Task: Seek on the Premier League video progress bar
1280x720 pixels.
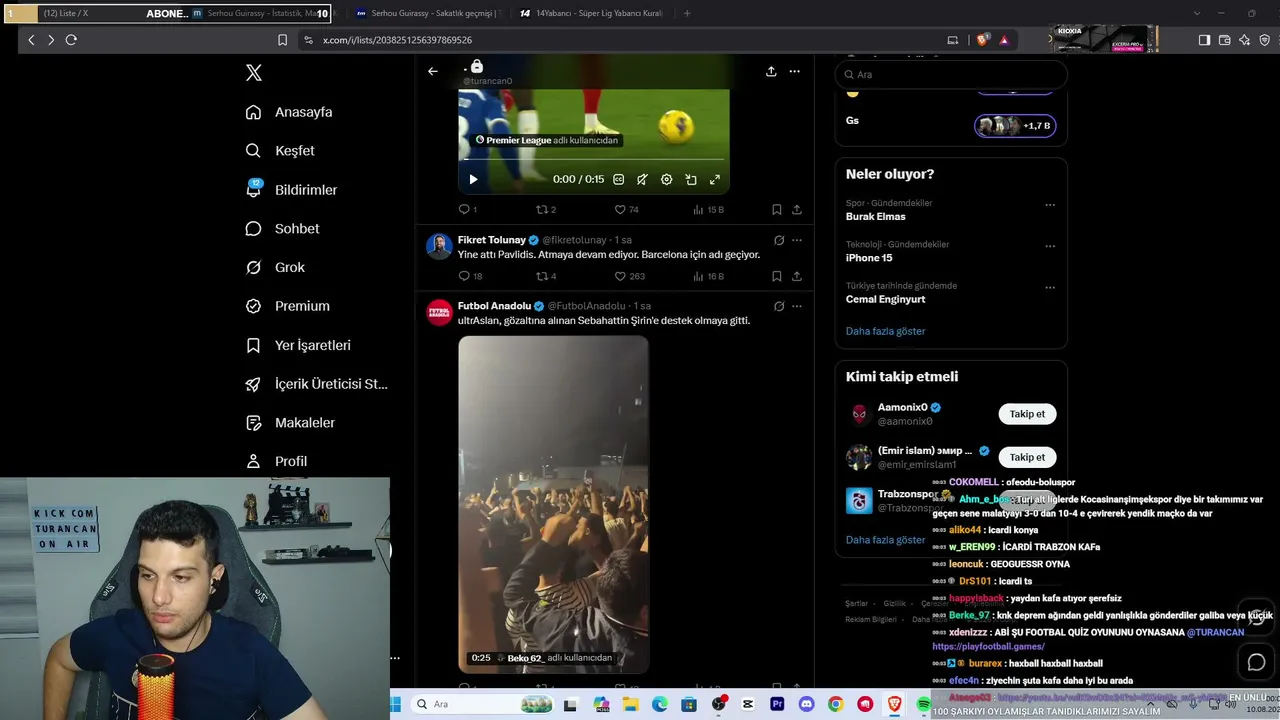Action: tap(594, 160)
